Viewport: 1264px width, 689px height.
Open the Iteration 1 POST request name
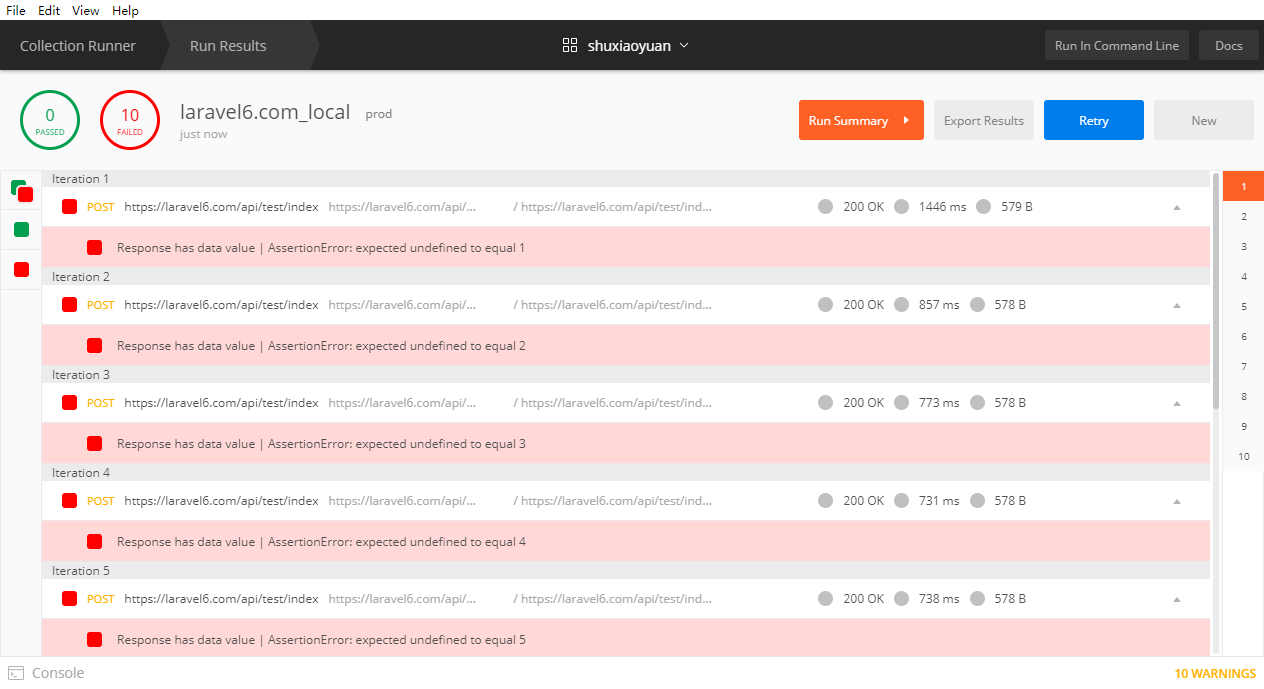tap(221, 207)
